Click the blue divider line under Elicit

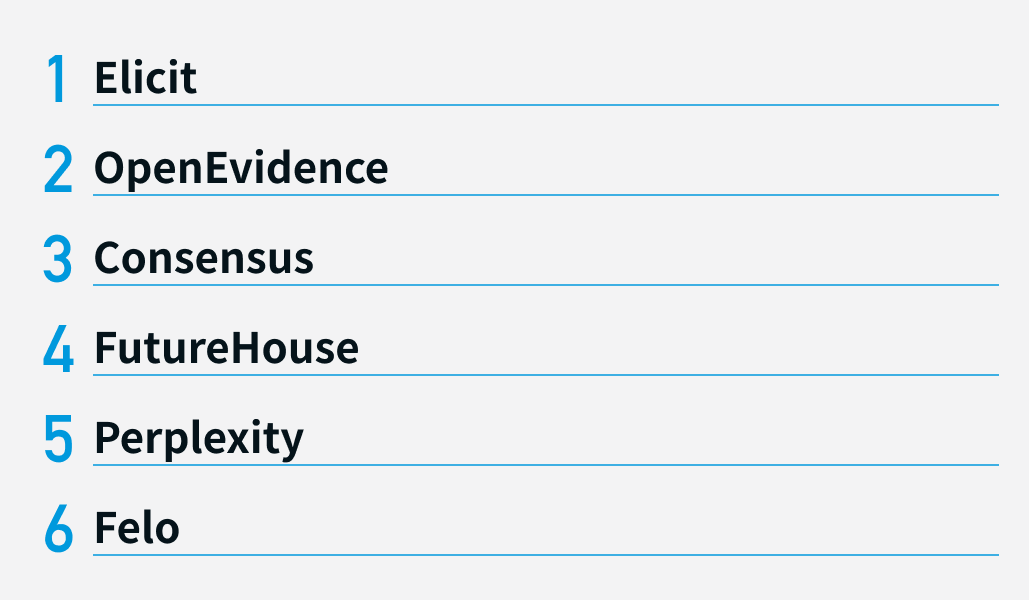point(546,104)
